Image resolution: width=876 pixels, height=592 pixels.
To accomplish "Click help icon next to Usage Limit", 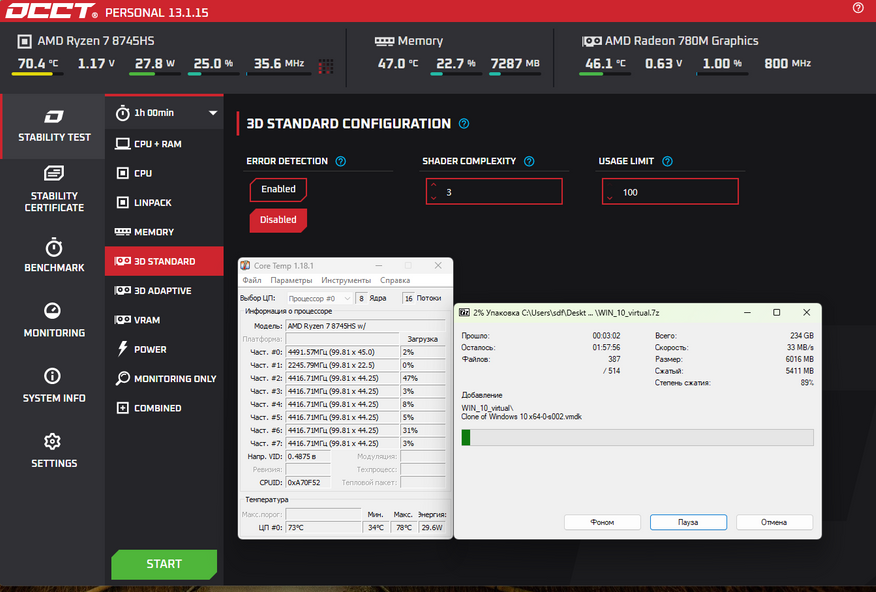I will 667,161.
